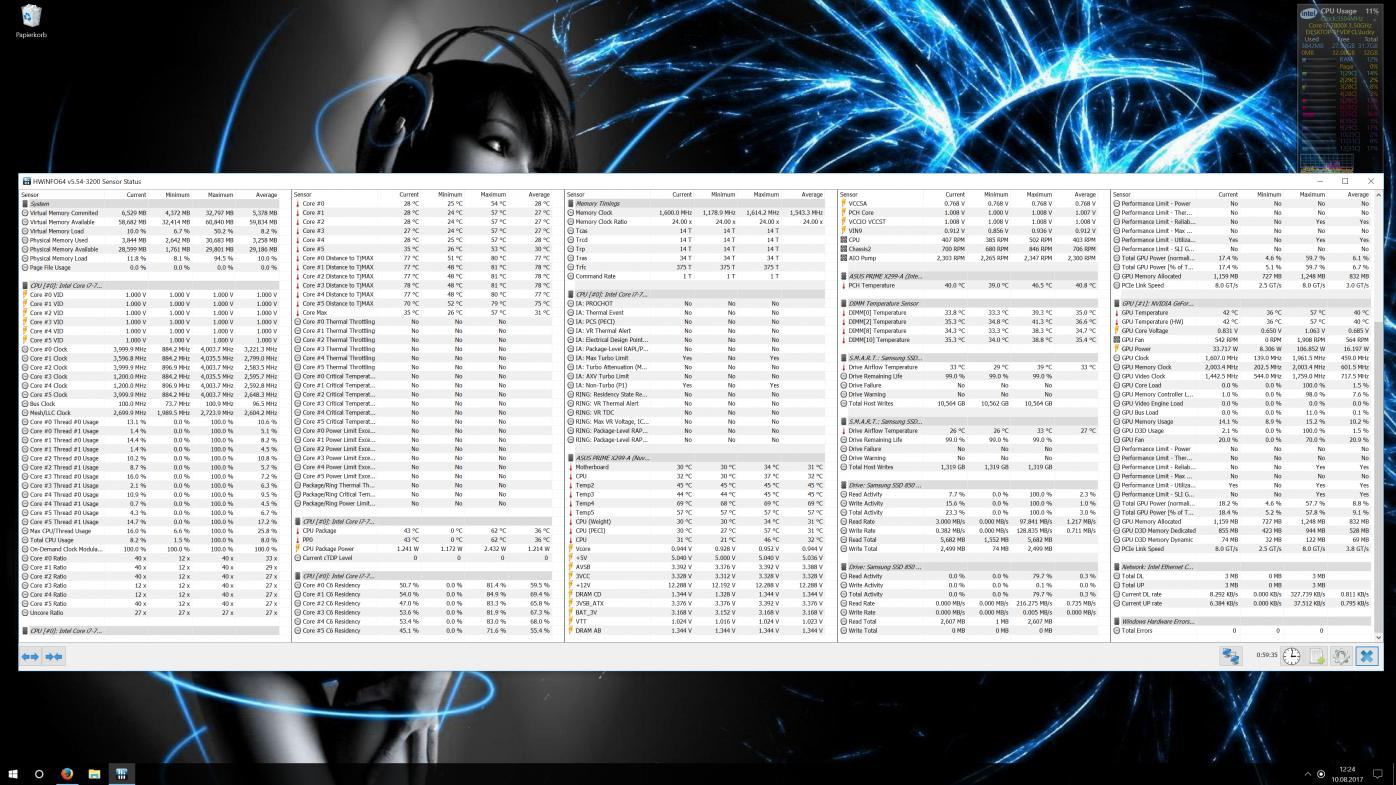Select the CPU Package Power row
This screenshot has width=1396, height=785.
click(422, 549)
